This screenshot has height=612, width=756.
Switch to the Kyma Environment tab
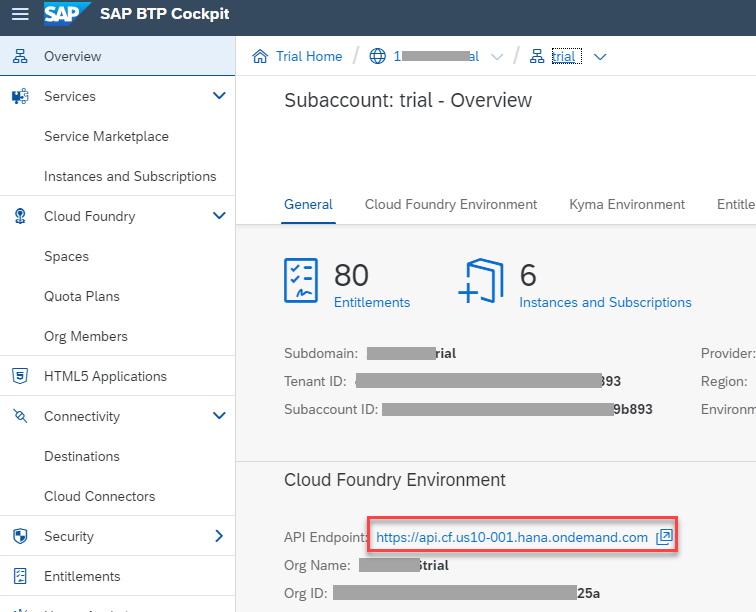click(x=627, y=204)
